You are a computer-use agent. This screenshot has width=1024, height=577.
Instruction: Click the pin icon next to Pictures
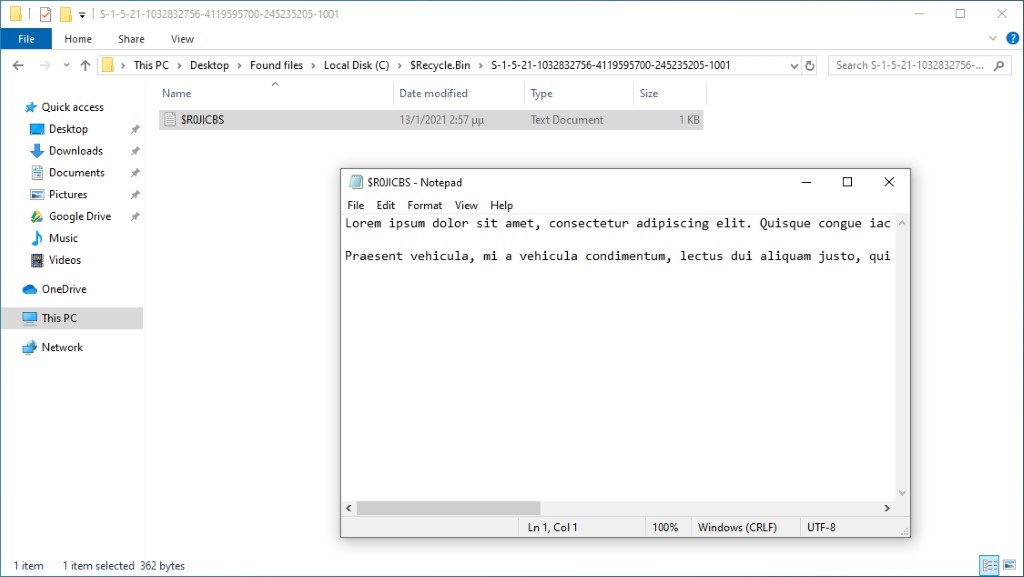[x=135, y=195]
